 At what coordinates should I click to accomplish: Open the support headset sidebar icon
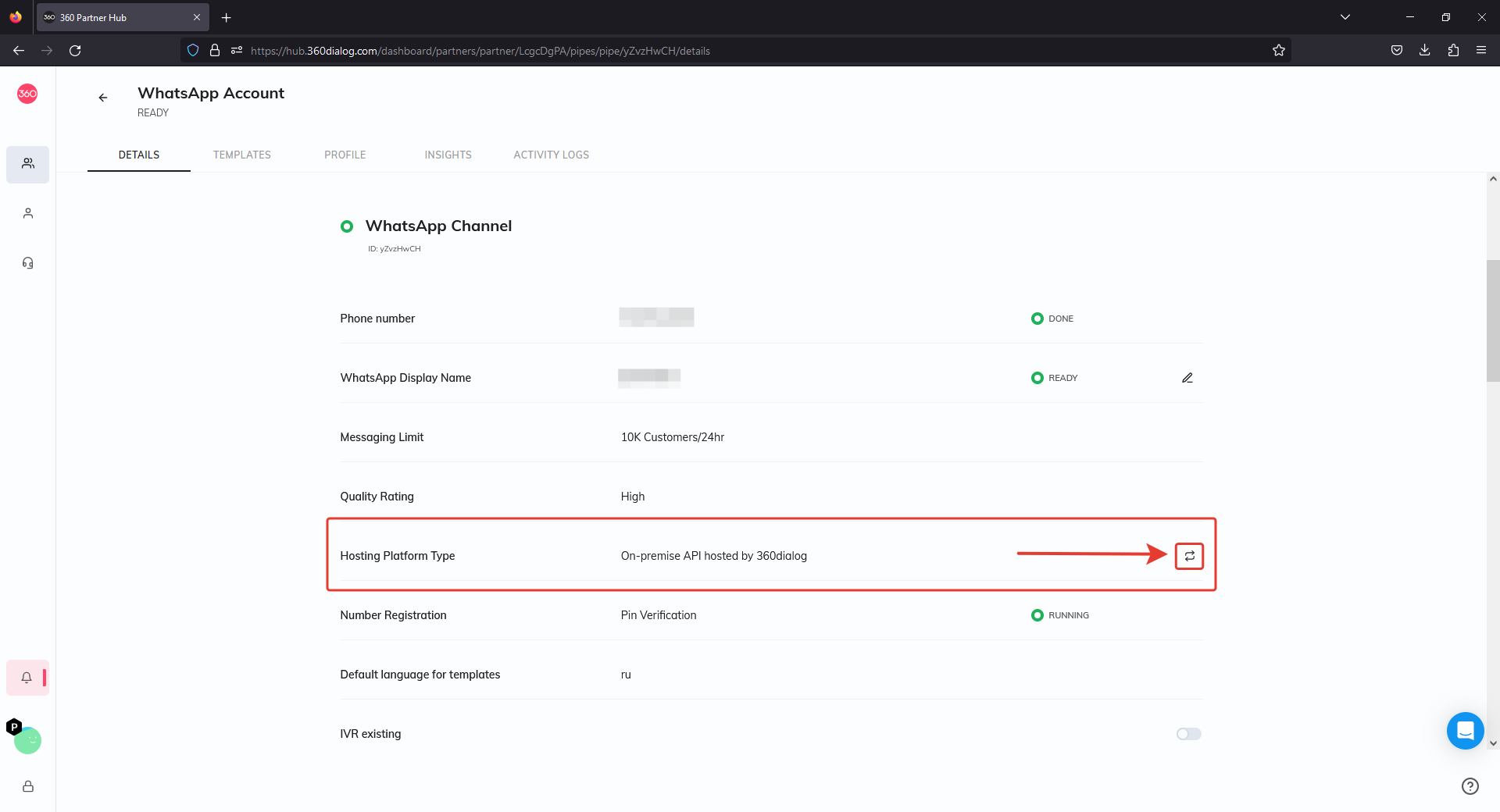[28, 263]
